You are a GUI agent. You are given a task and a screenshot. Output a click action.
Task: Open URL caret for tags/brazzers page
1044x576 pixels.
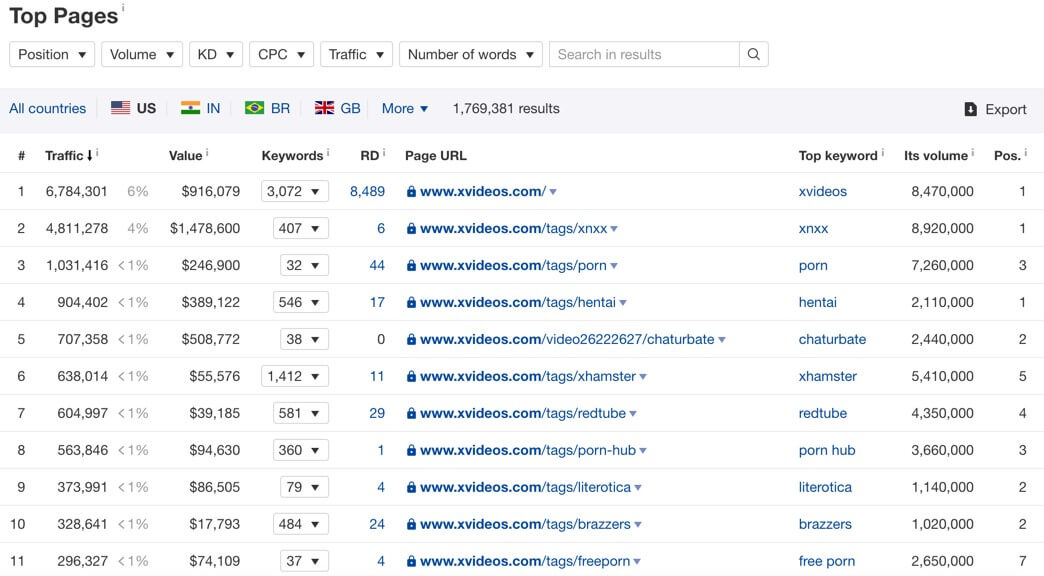[638, 525]
